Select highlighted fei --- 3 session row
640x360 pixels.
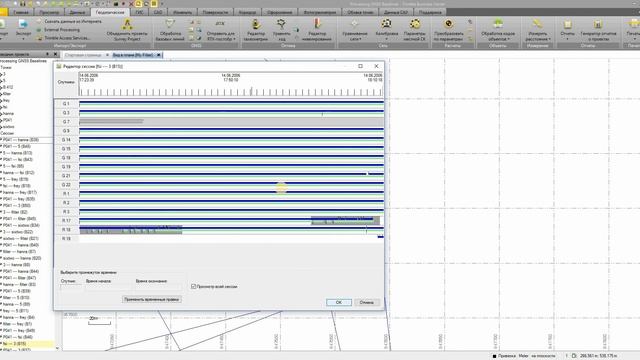[27, 344]
